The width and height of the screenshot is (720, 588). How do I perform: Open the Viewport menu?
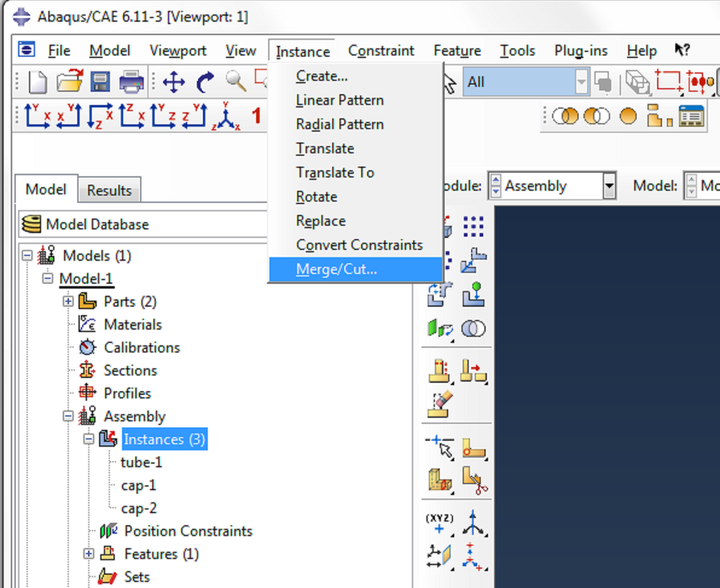click(178, 50)
